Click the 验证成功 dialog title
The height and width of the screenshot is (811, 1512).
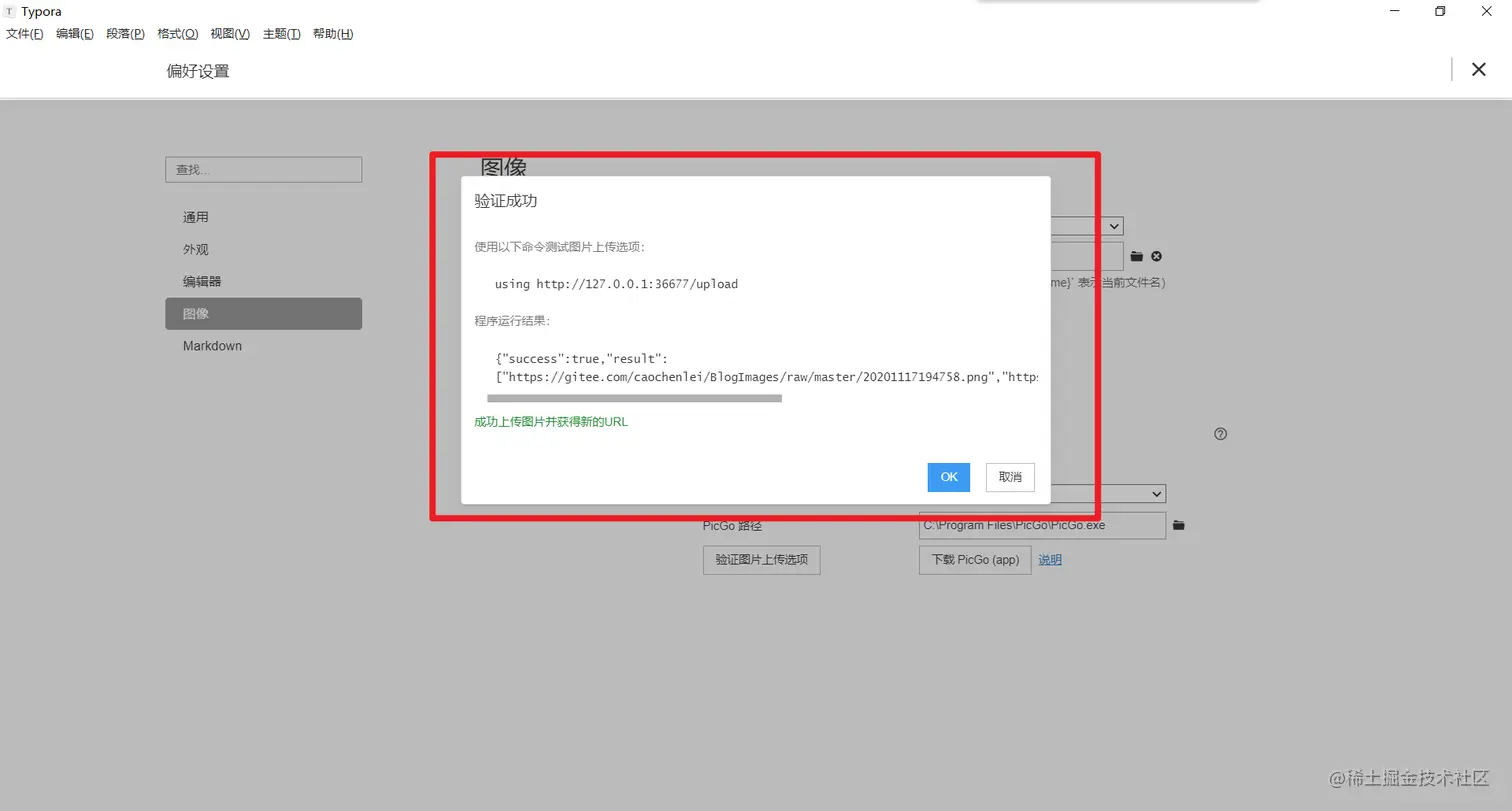coord(506,200)
